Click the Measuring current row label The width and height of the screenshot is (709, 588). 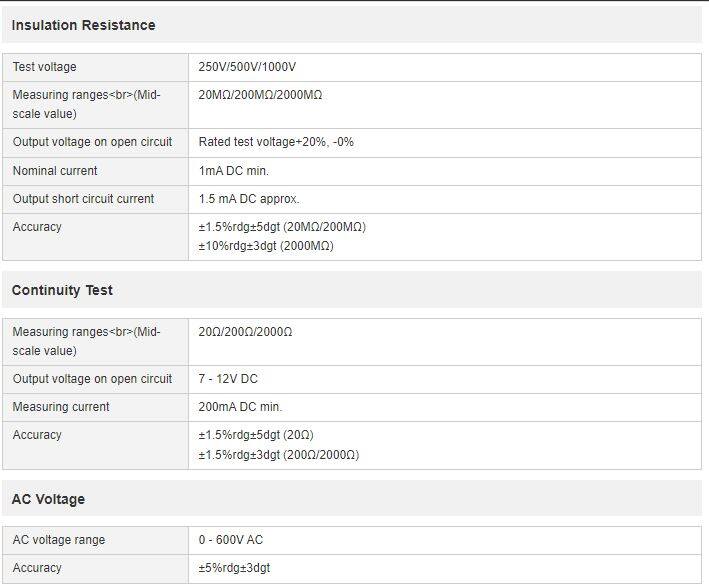pos(61,407)
